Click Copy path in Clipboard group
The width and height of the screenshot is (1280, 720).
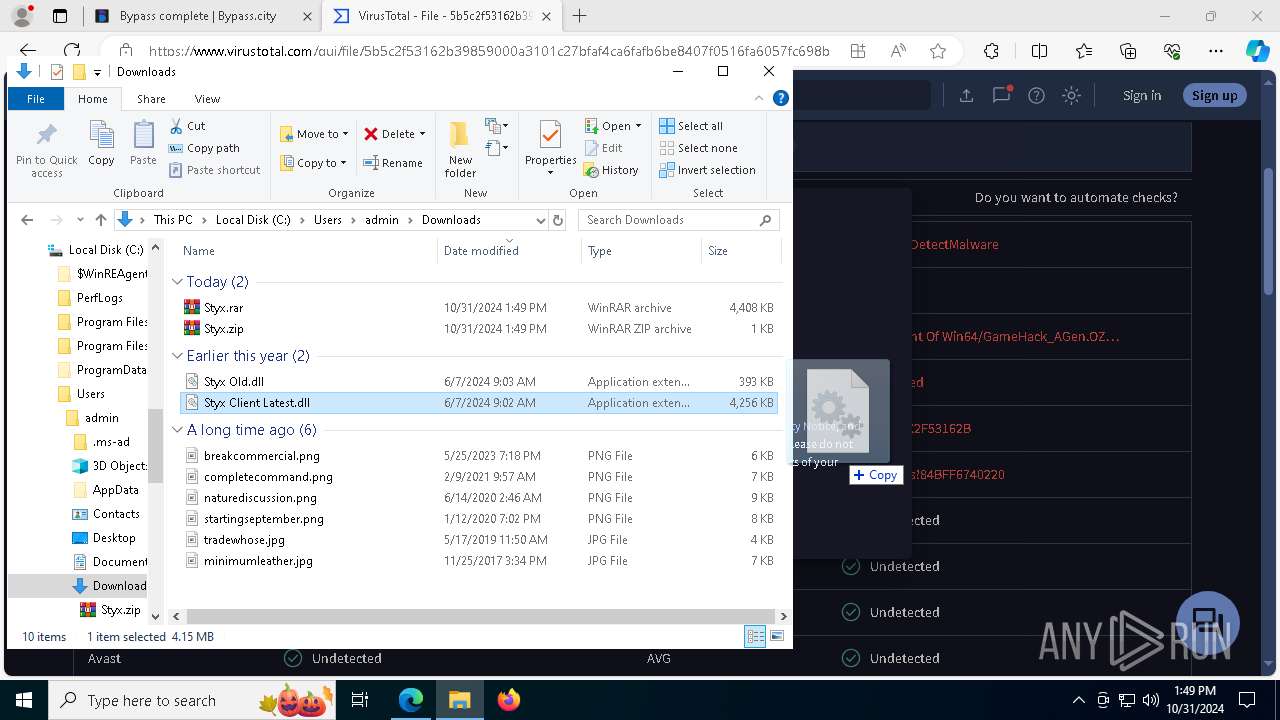coord(205,148)
